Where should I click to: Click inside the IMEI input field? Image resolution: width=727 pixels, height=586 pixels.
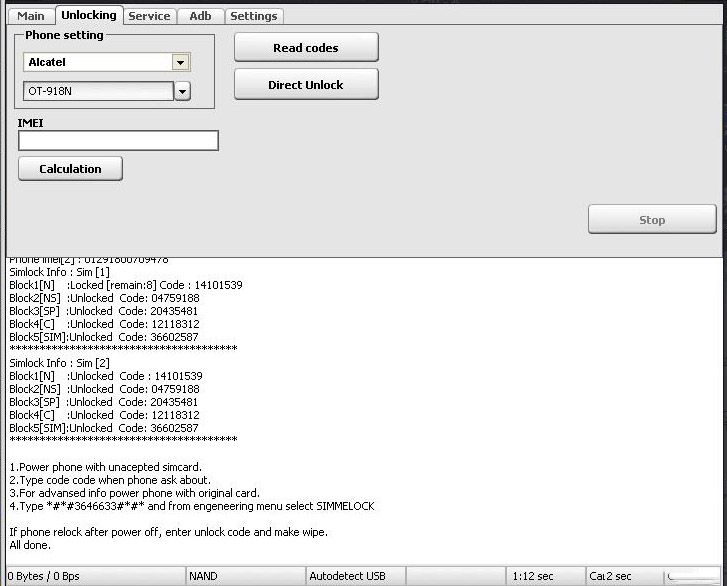click(118, 141)
